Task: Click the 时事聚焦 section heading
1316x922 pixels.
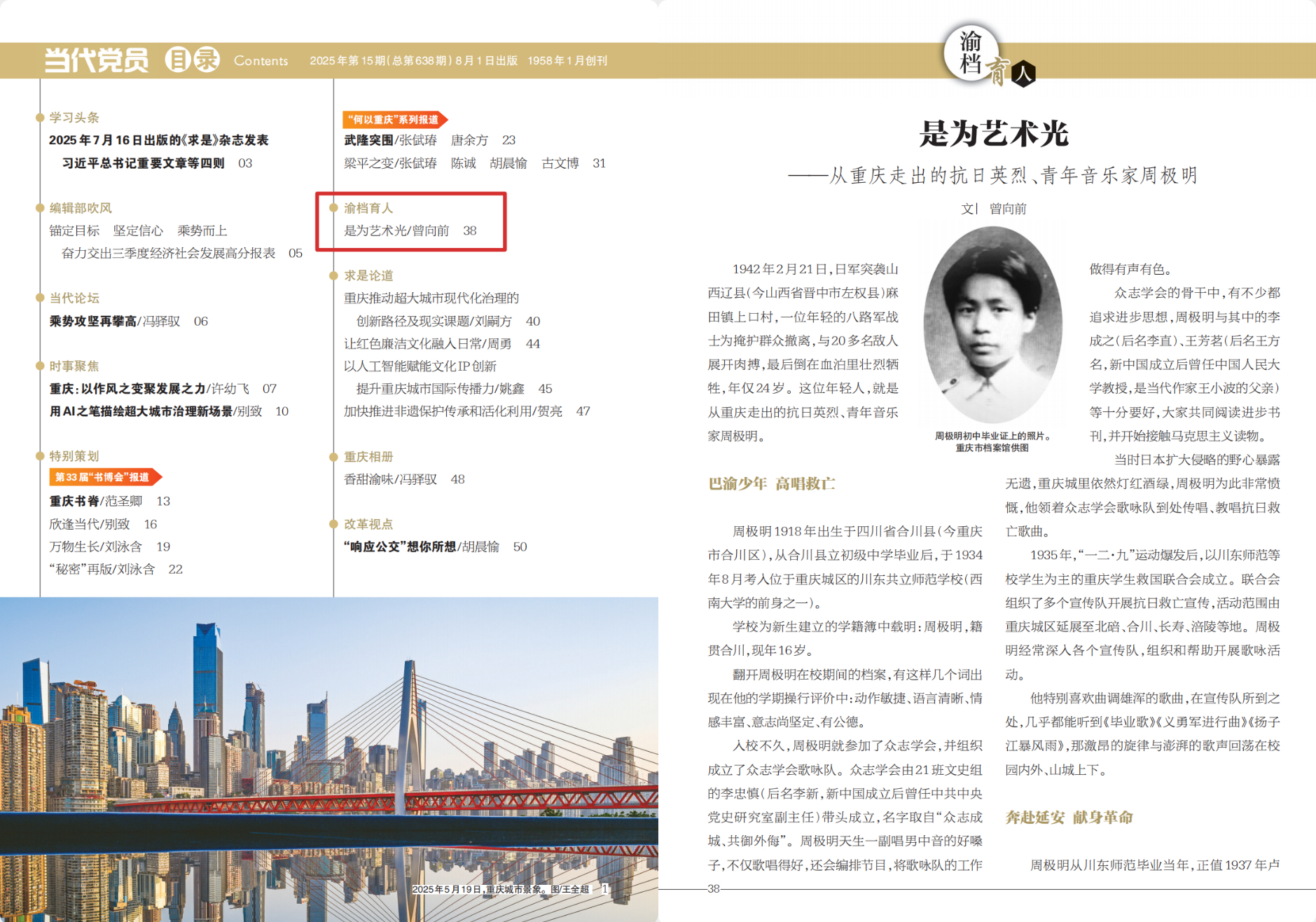Action: coord(74,366)
